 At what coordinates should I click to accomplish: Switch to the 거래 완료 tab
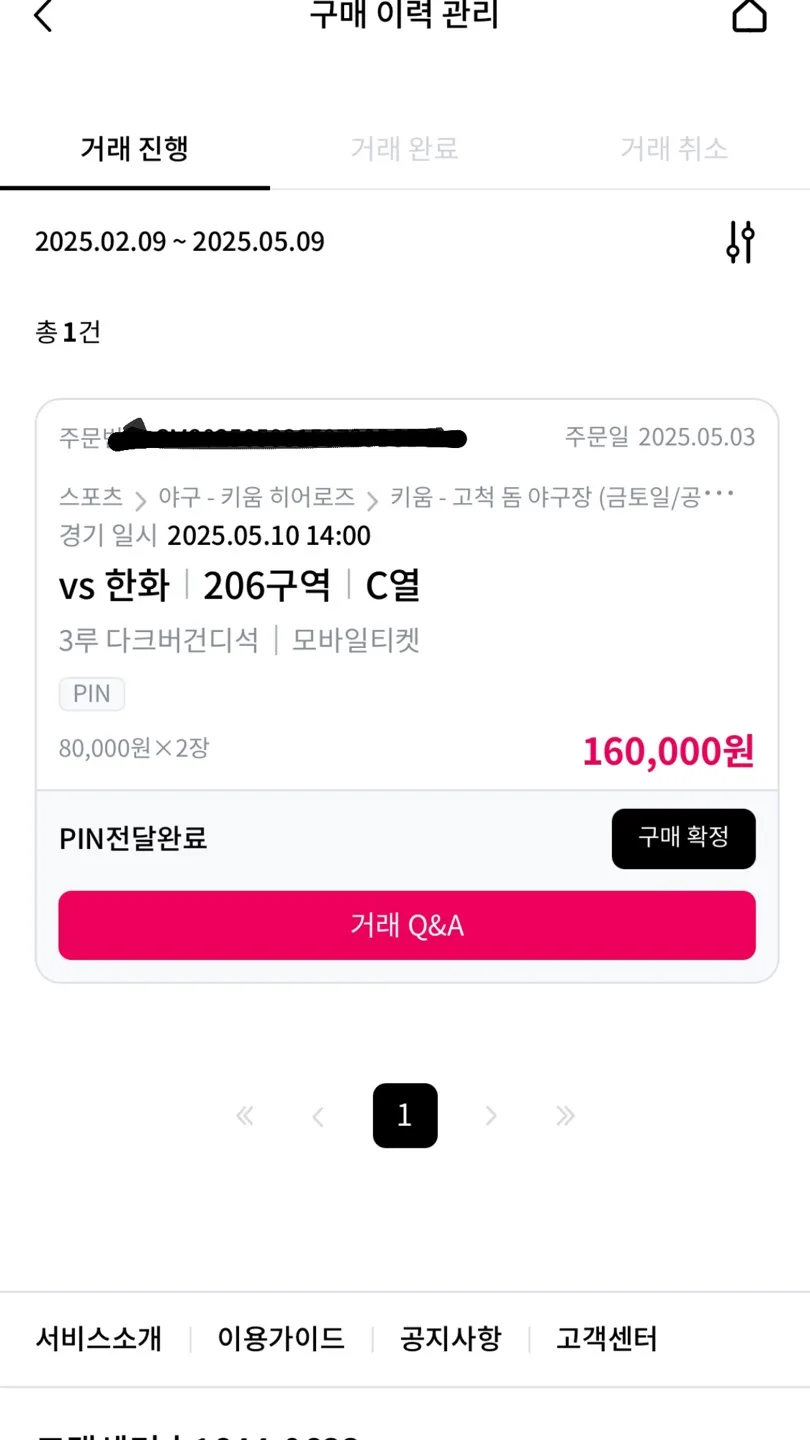[404, 149]
